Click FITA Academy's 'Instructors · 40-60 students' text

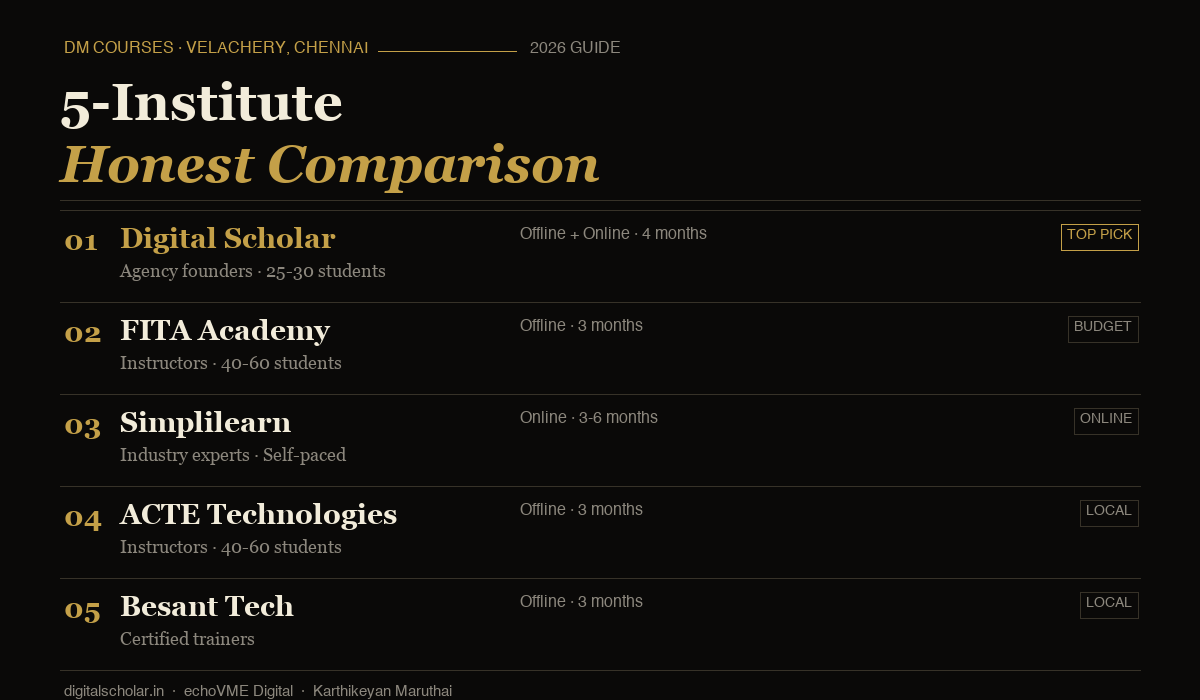click(231, 363)
